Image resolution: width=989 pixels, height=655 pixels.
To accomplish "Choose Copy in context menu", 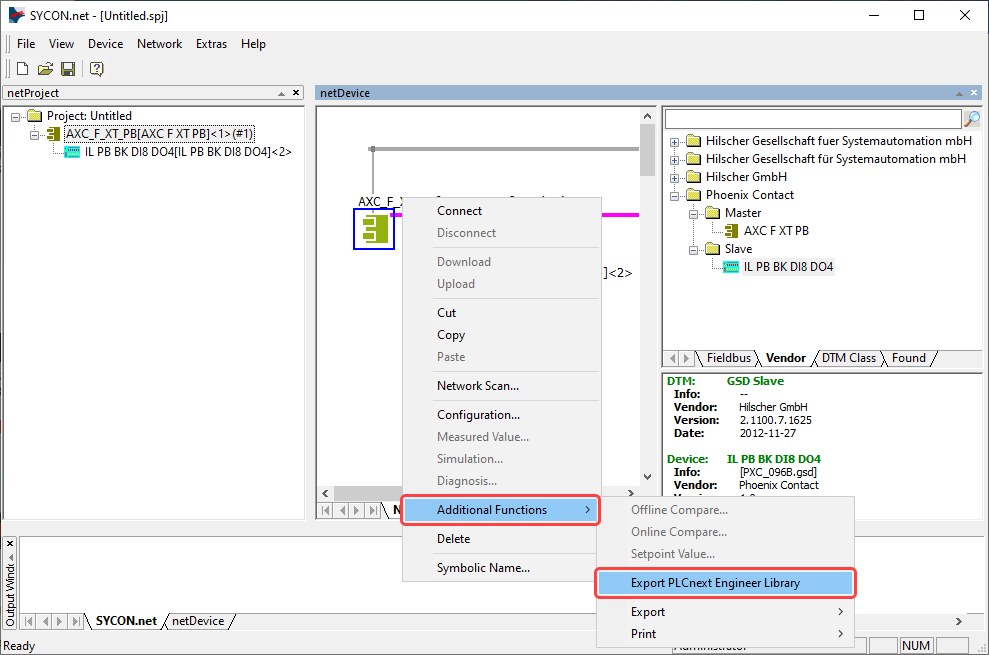I will click(x=501, y=334).
